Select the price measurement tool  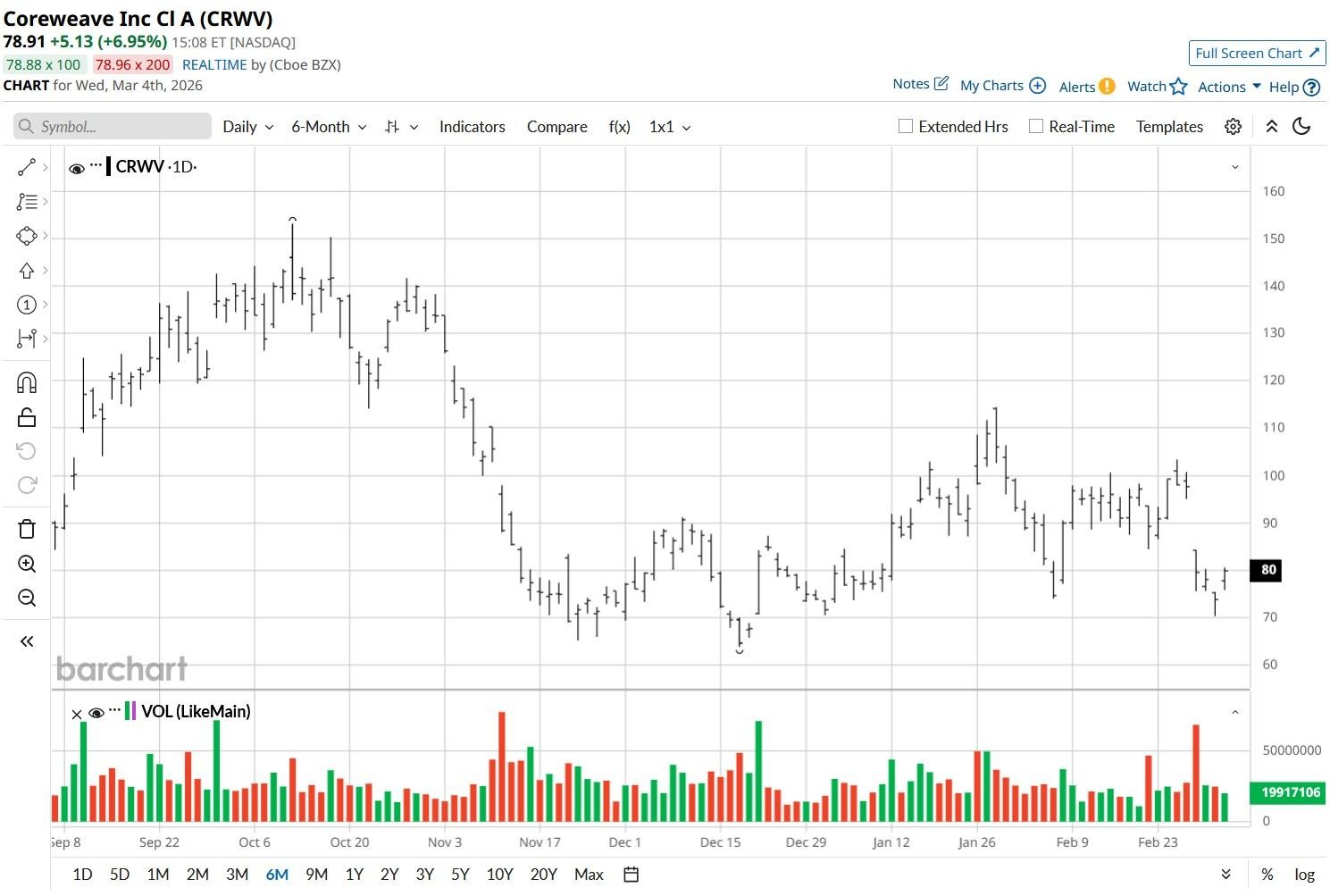27,339
